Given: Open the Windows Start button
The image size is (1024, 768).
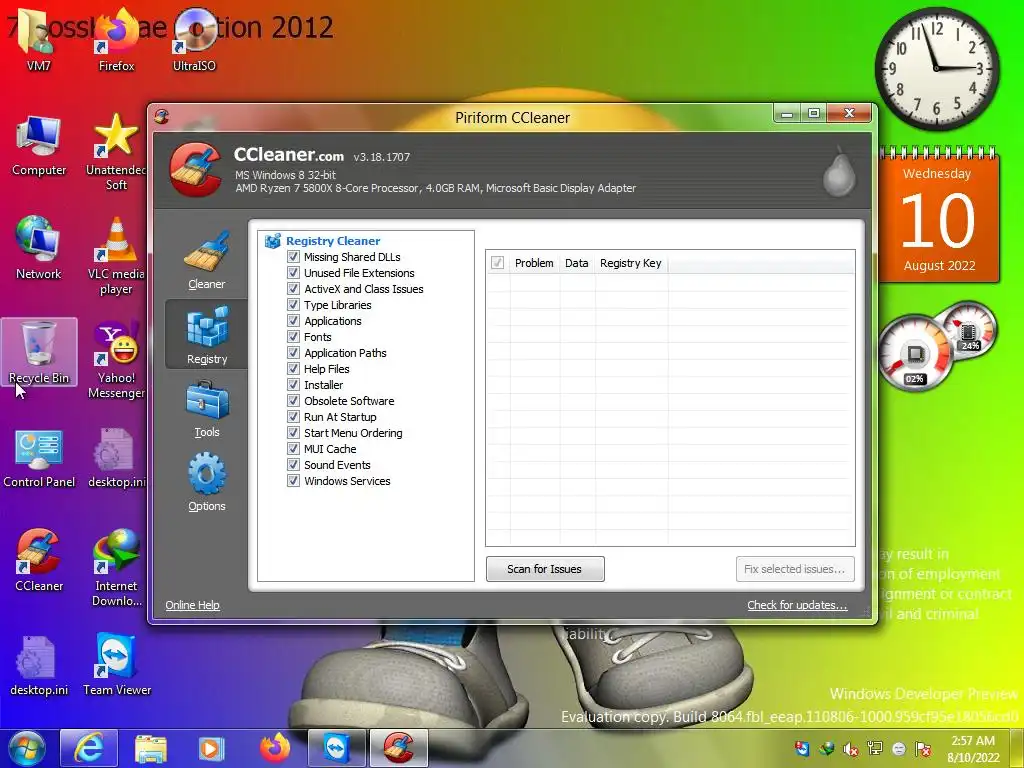Looking at the screenshot, I should coord(27,749).
